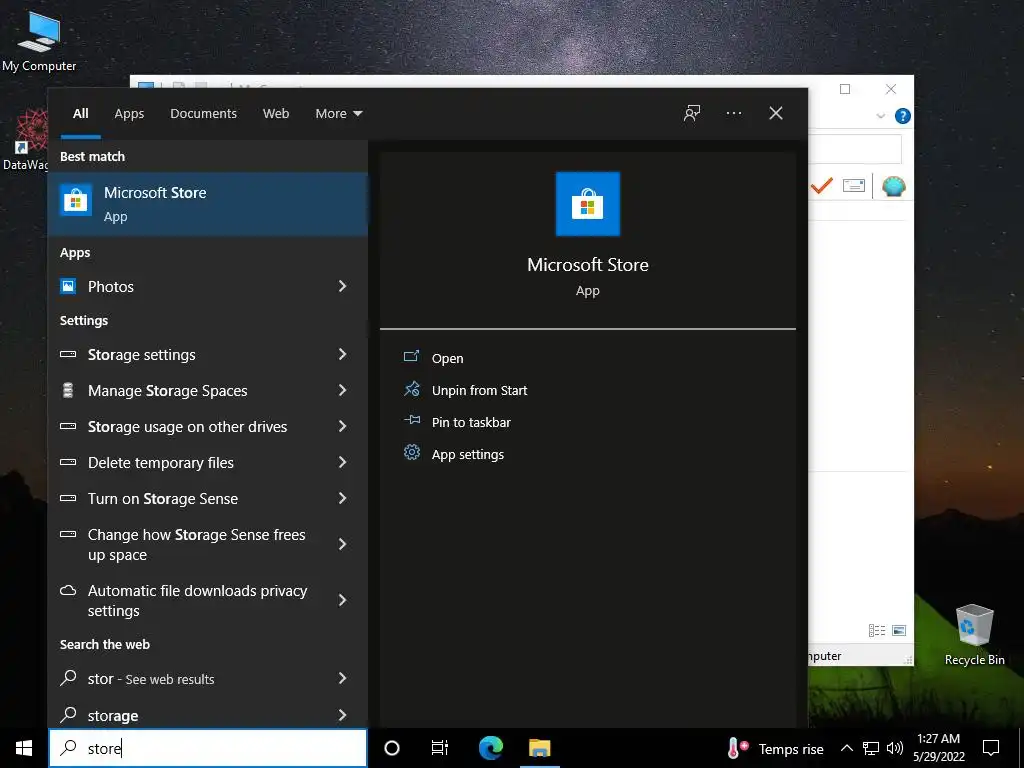1024x768 pixels.
Task: Click the shell icon in background window toolbar
Action: pyautogui.click(x=893, y=186)
